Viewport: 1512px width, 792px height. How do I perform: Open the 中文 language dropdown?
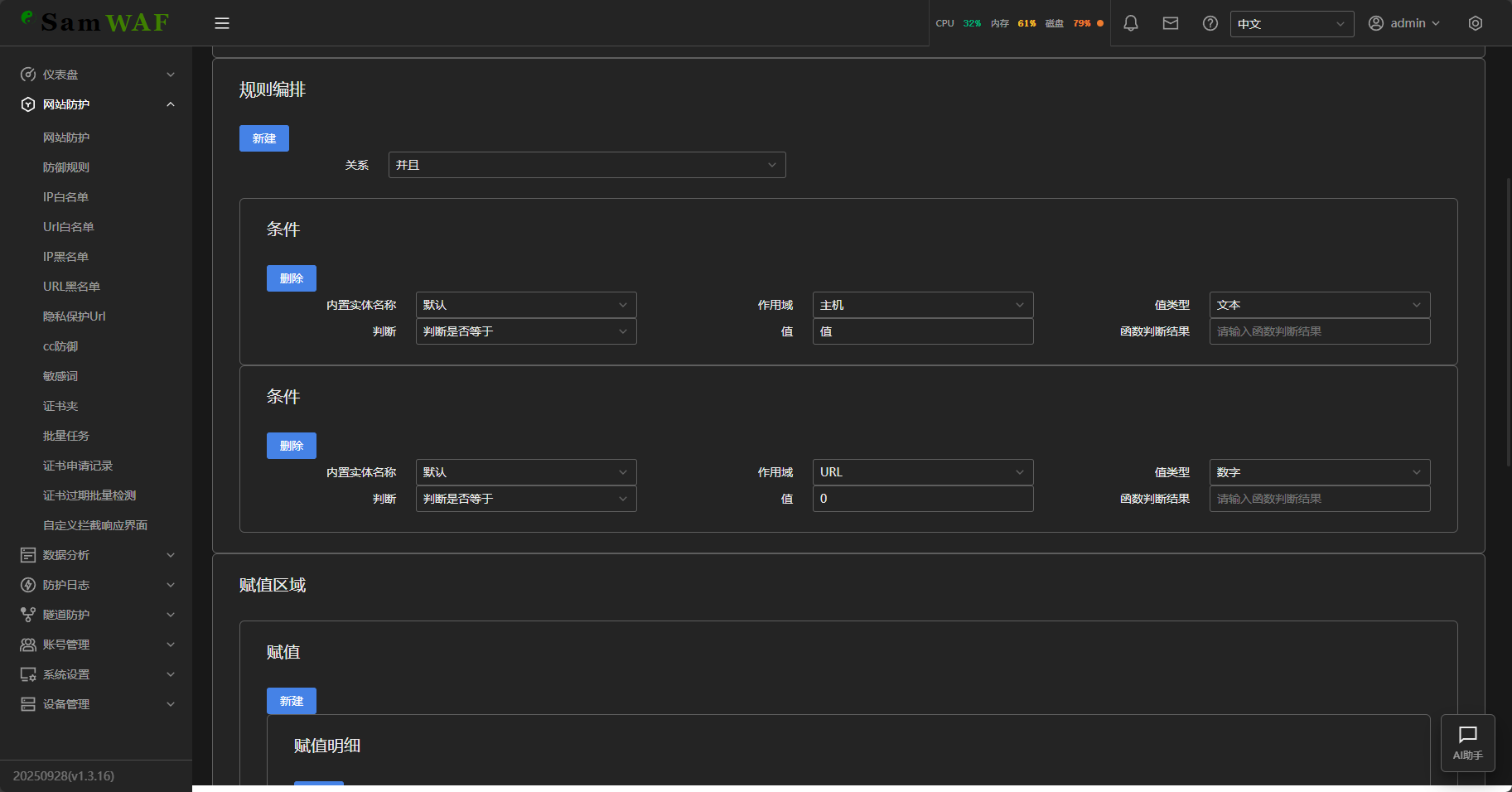click(x=1291, y=24)
